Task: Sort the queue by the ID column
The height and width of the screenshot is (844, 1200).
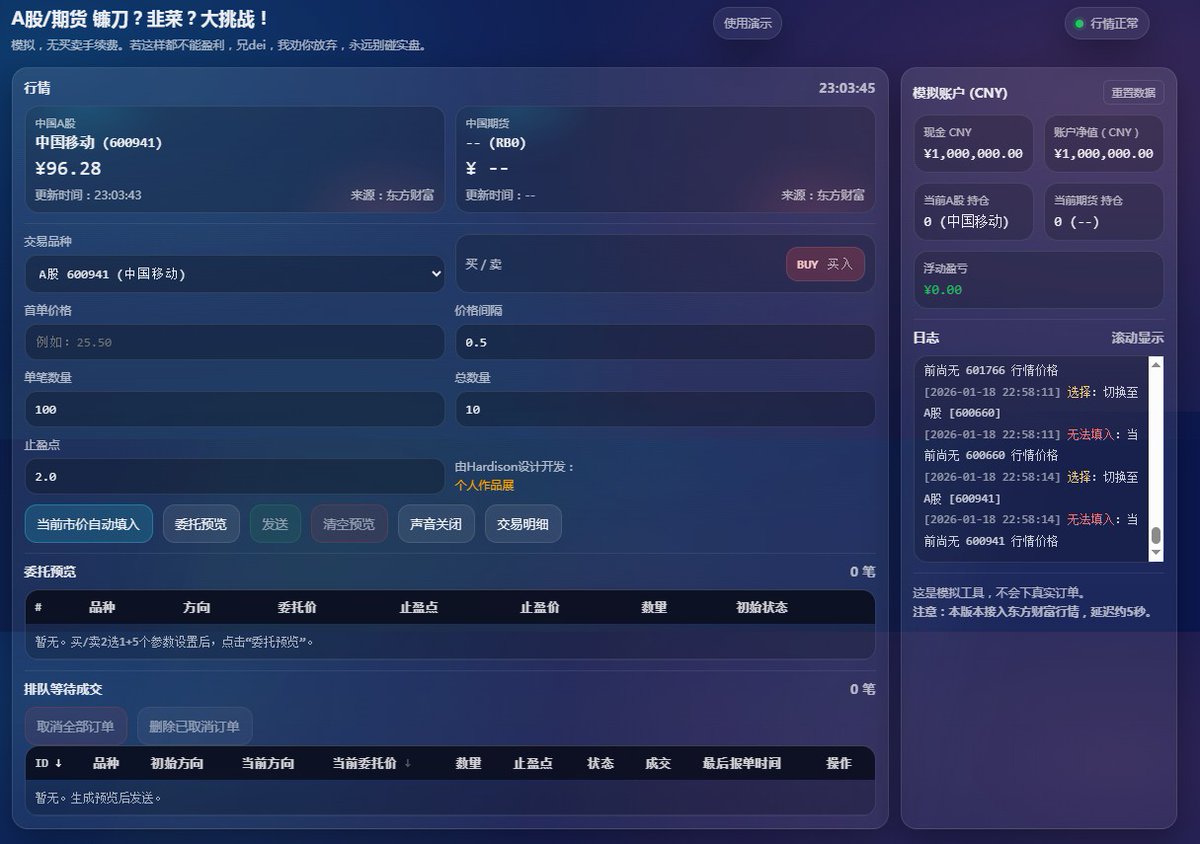Action: (46, 763)
